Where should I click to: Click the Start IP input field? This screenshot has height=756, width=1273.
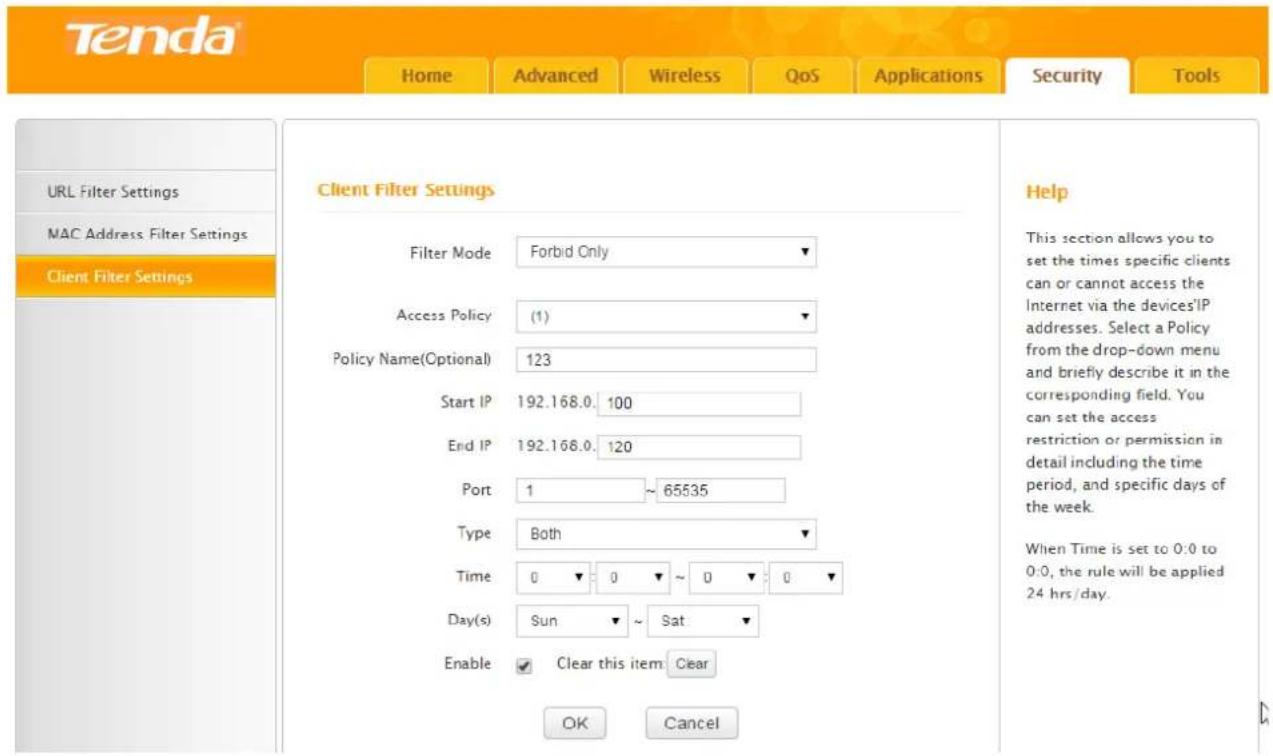pos(700,403)
